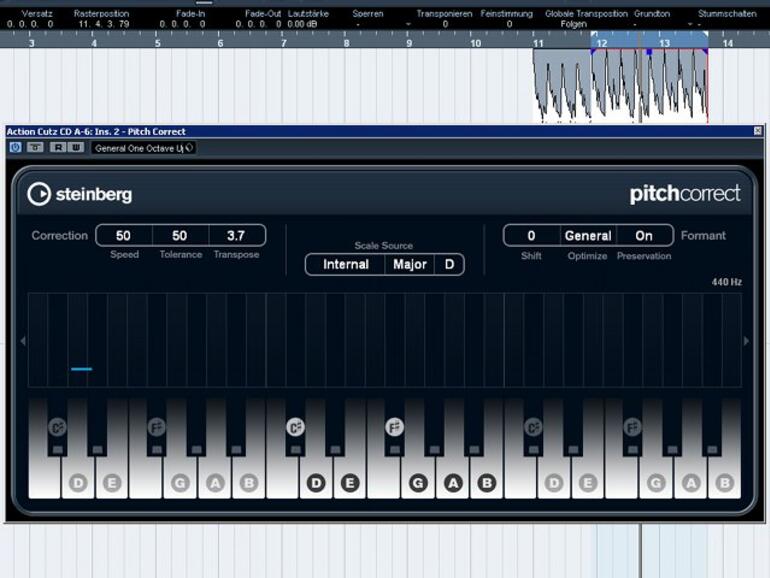Image resolution: width=770 pixels, height=578 pixels.
Task: Click the Correction Speed value field
Action: click(x=123, y=236)
